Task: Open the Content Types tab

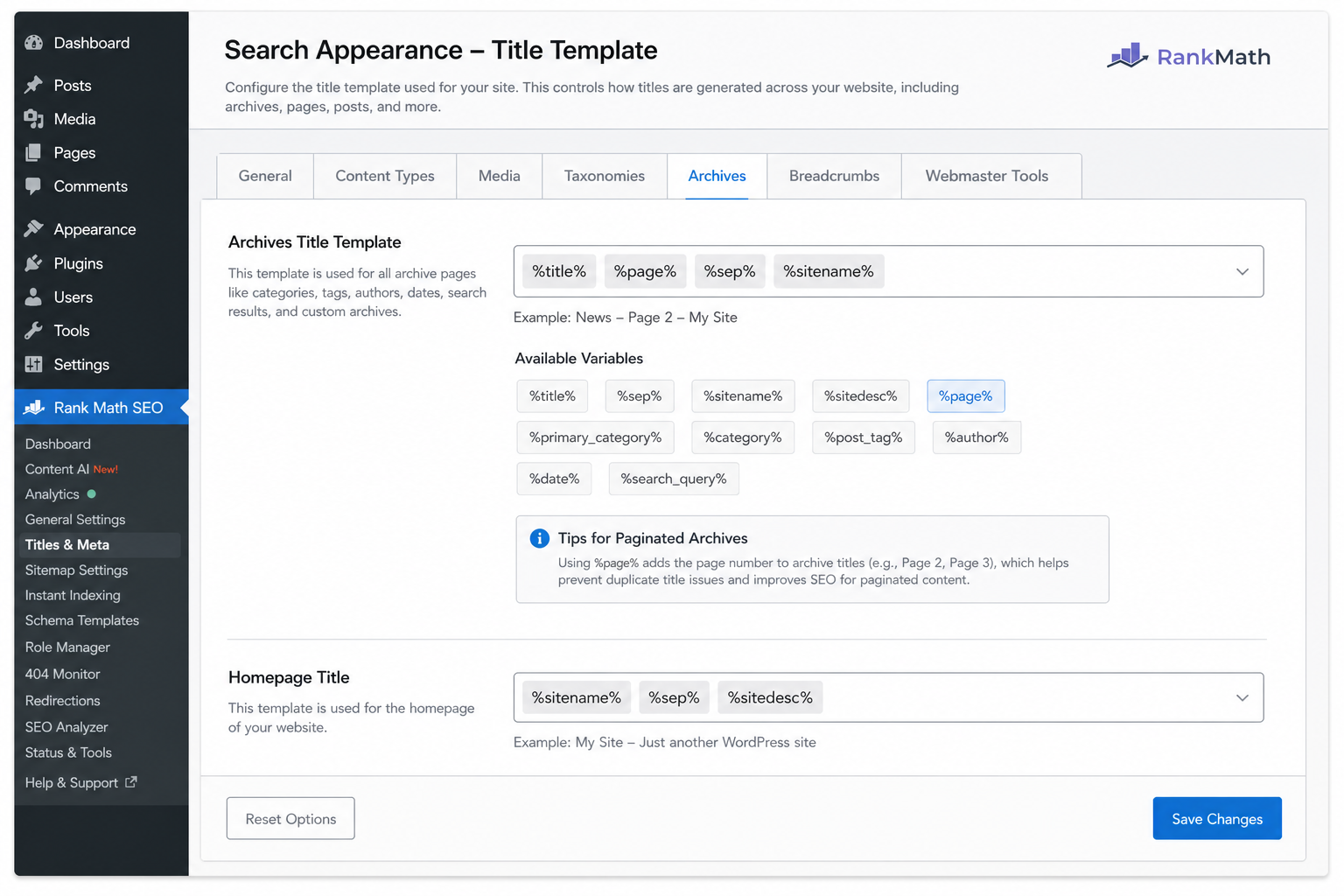Action: click(385, 176)
